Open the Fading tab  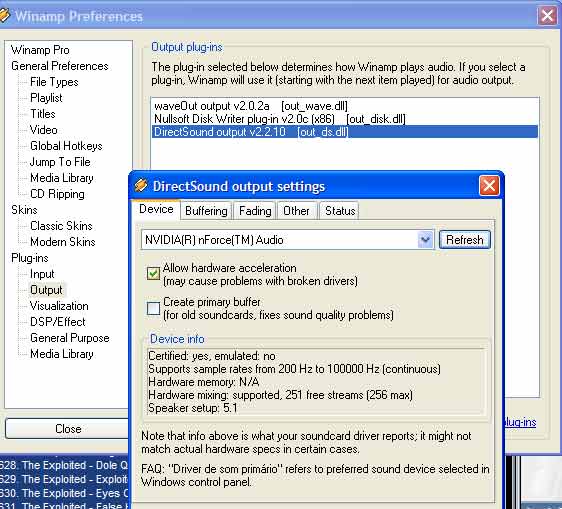tap(255, 211)
